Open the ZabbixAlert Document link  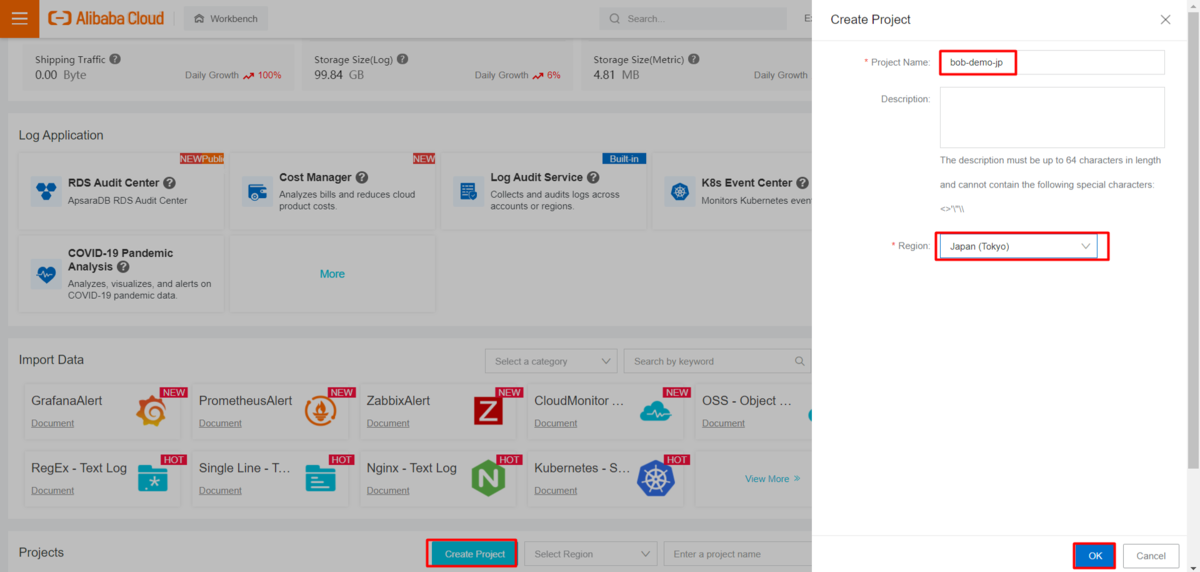[388, 423]
